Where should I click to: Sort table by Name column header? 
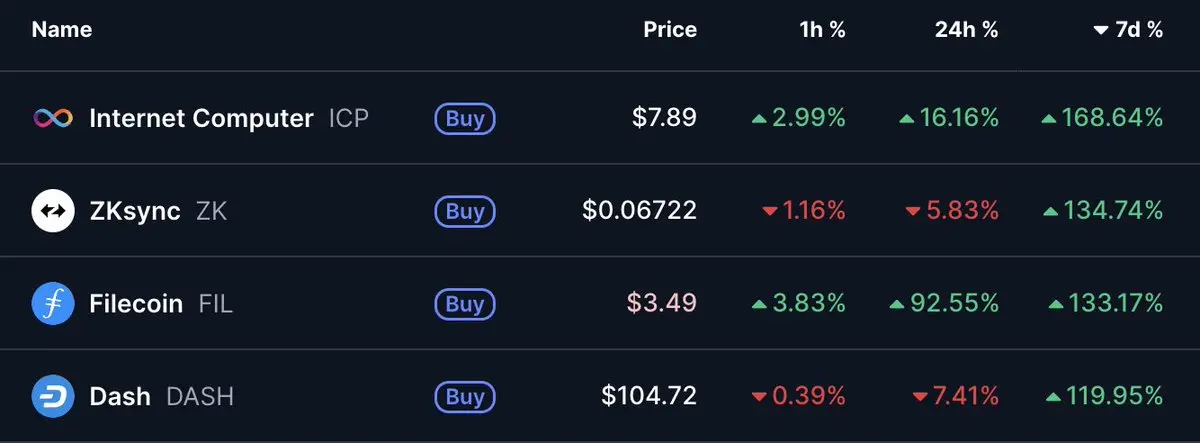click(x=62, y=30)
